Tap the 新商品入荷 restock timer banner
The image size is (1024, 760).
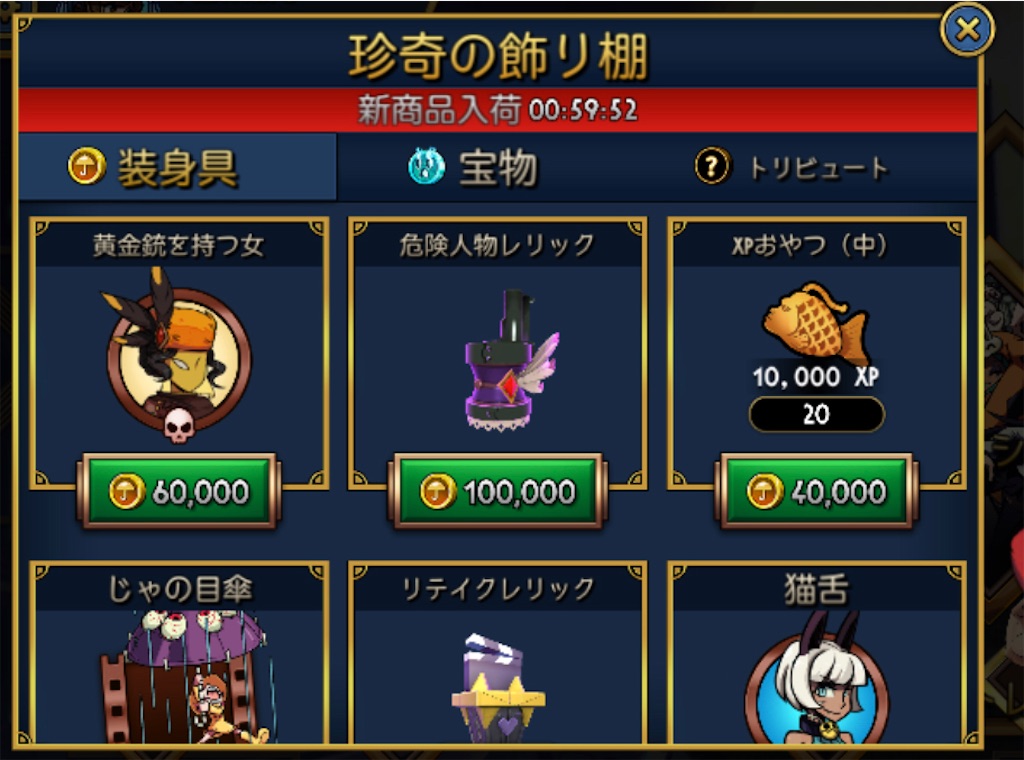click(498, 110)
